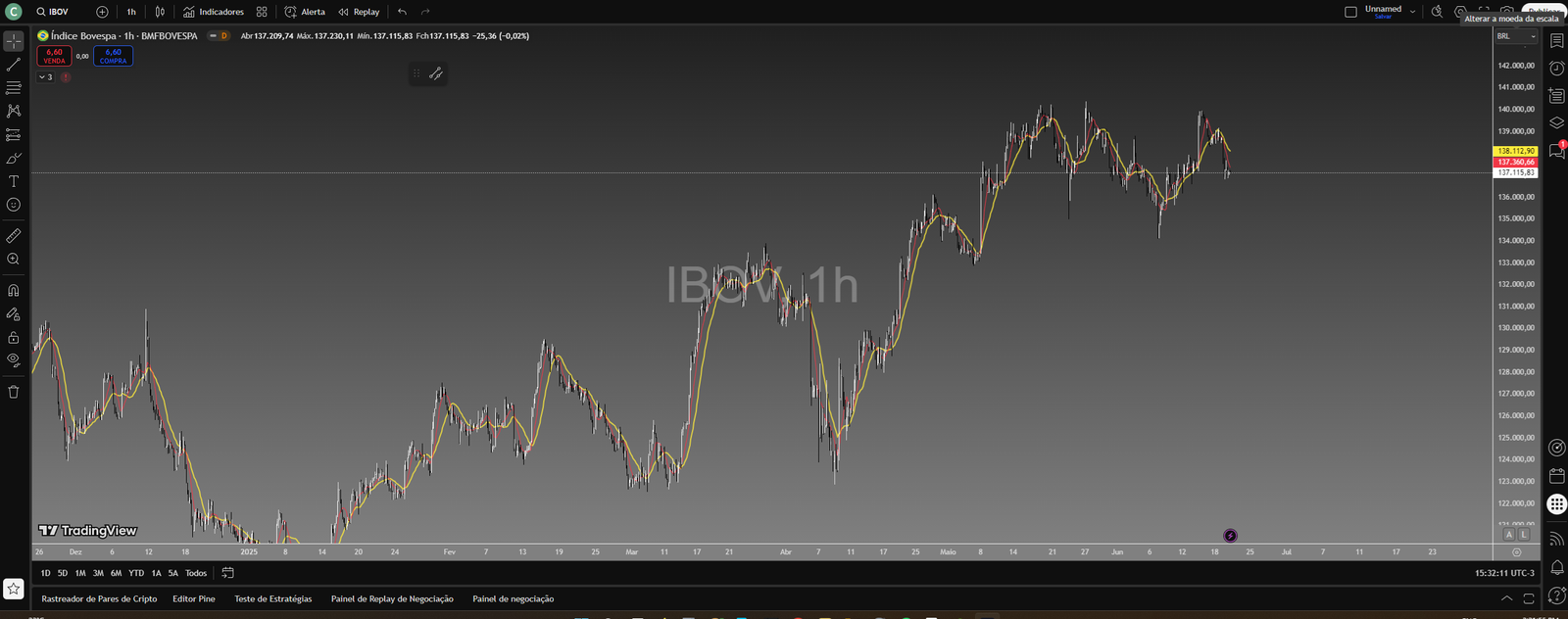
Task: Select the trend line drawing tool
Action: click(14, 65)
